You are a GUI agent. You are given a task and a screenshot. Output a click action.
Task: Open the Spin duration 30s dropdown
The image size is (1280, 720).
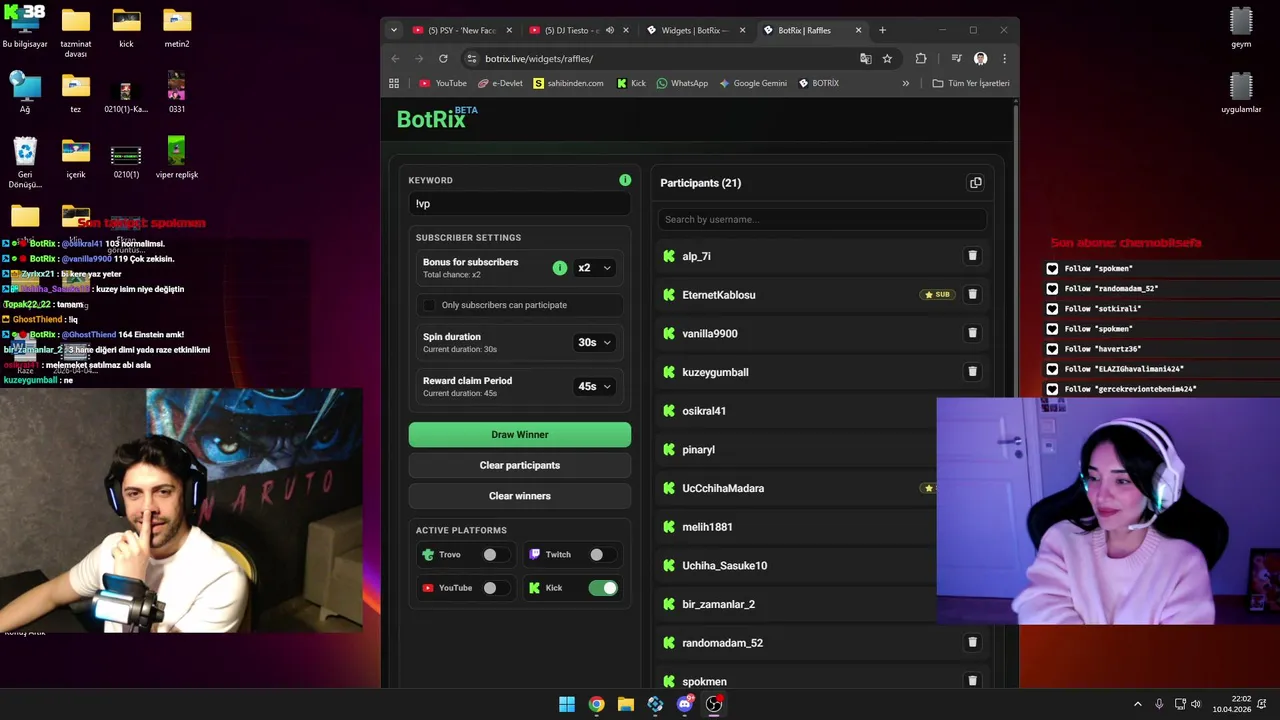[x=594, y=342]
